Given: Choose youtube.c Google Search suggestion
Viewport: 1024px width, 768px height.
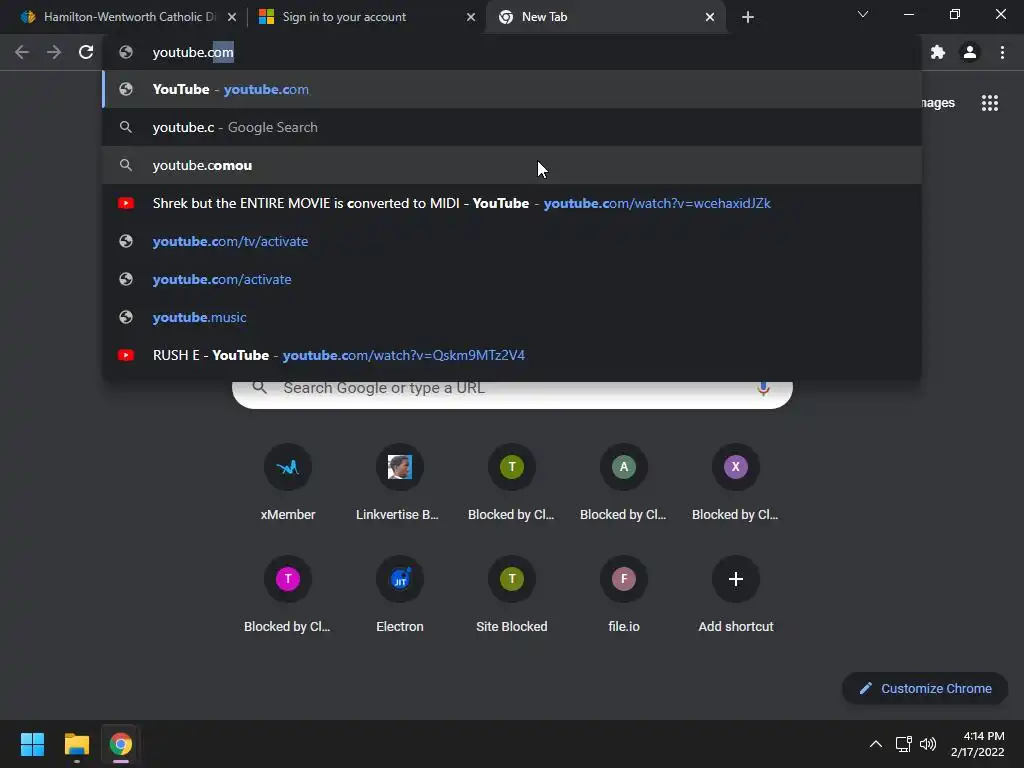Looking at the screenshot, I should [x=512, y=127].
